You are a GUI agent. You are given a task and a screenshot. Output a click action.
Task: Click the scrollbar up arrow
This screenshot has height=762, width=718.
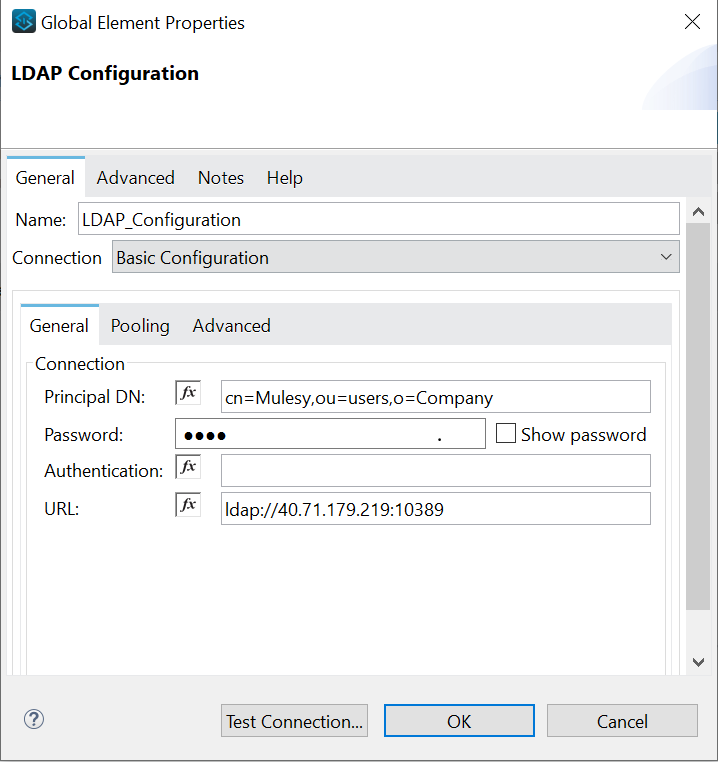[x=698, y=212]
